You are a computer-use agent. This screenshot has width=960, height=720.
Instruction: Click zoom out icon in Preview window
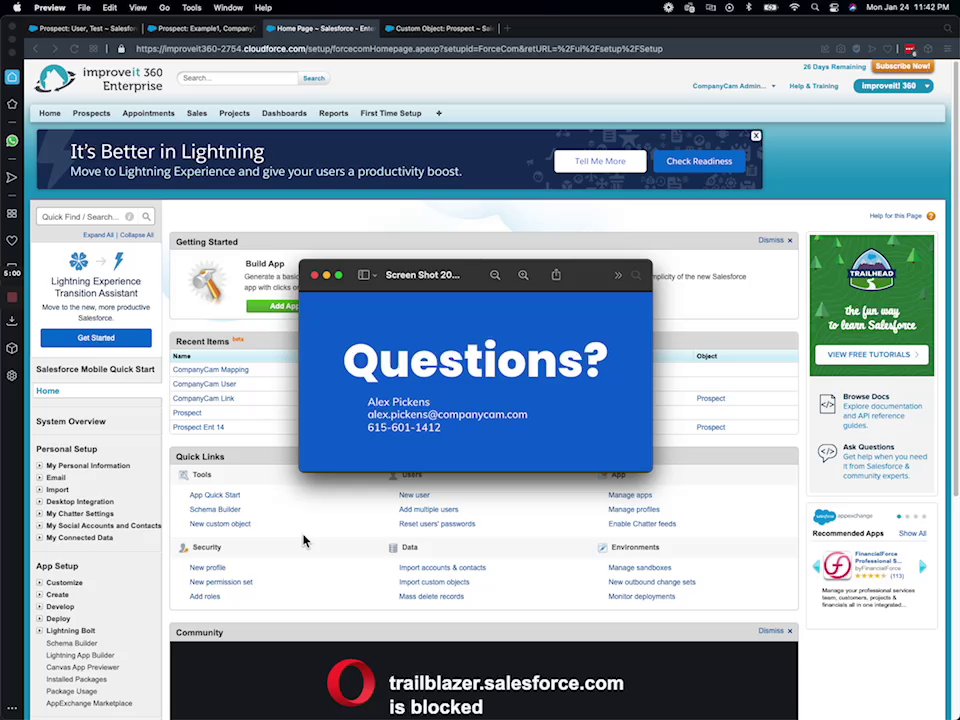point(495,276)
